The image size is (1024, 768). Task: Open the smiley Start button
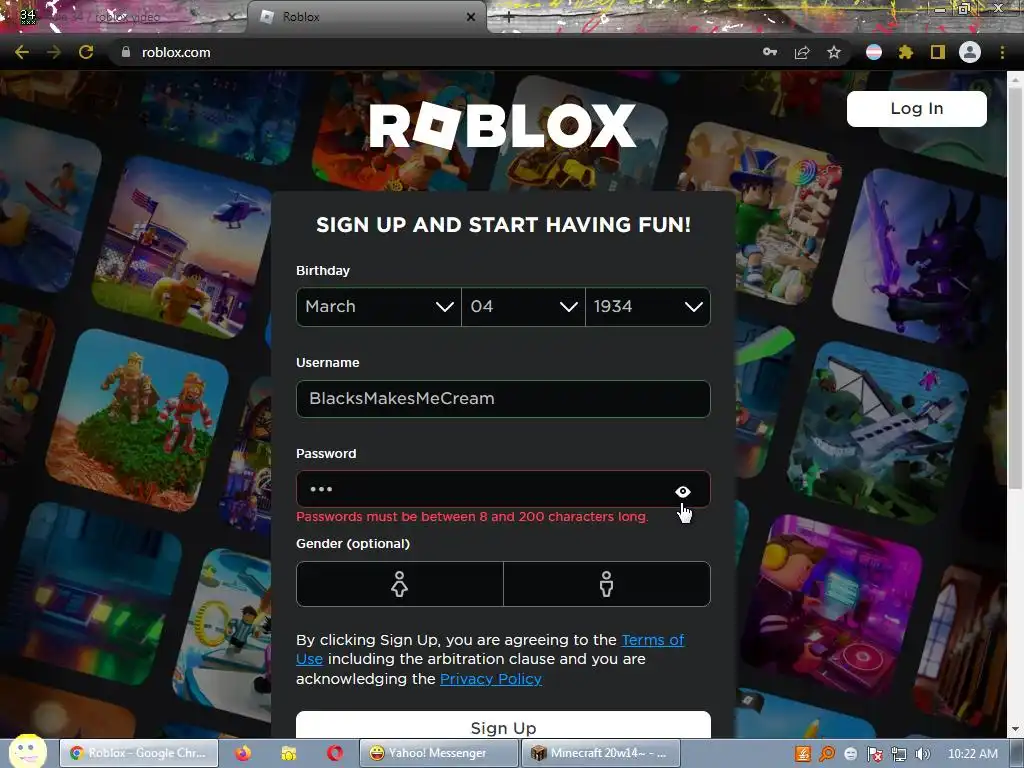27,752
